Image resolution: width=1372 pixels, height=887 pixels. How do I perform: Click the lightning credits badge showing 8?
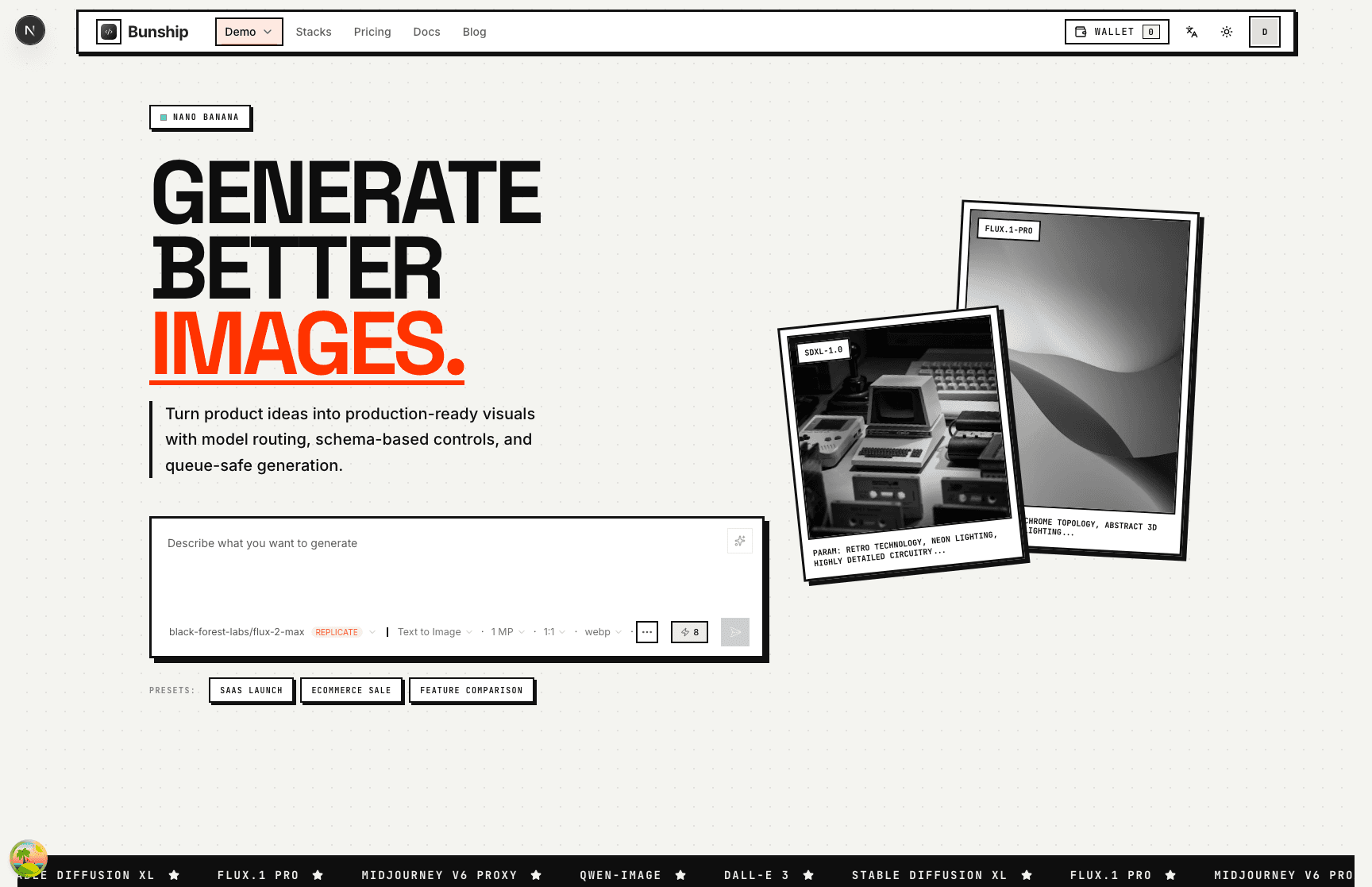(x=688, y=632)
